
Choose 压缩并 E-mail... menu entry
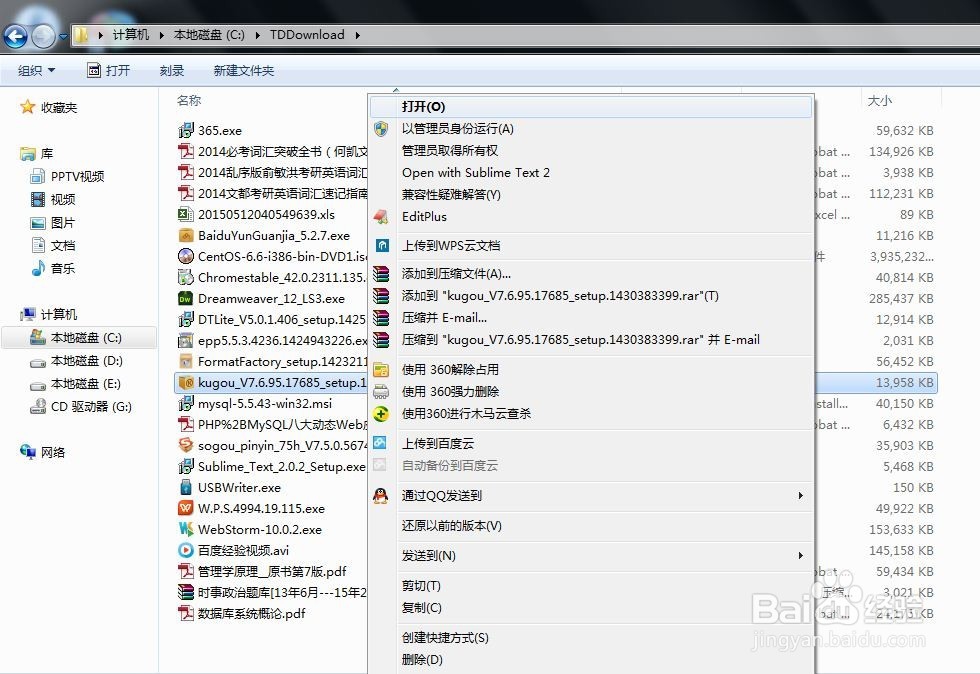coord(591,318)
